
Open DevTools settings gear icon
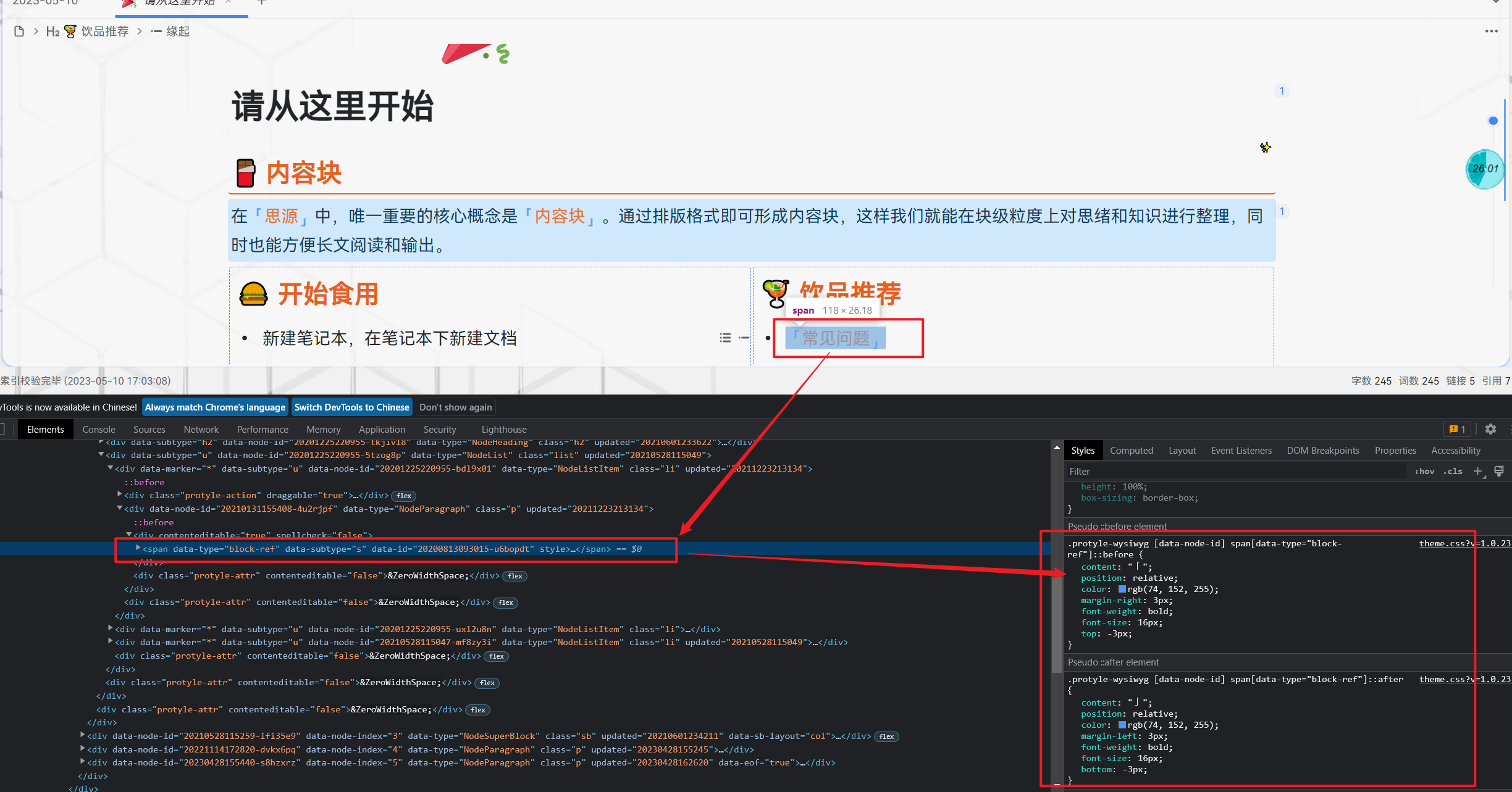[1491, 429]
